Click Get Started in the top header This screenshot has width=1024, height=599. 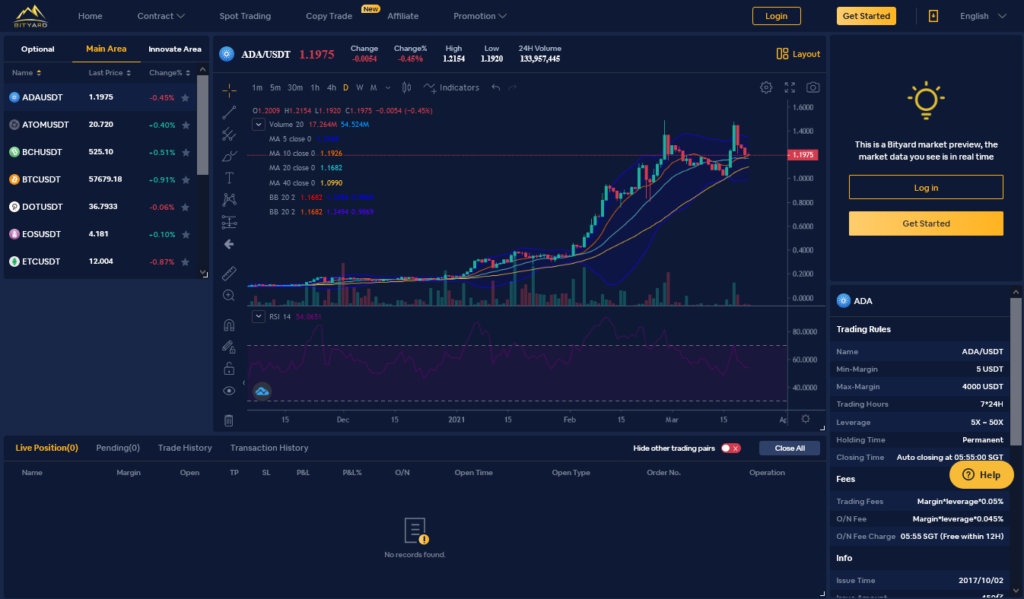pos(866,16)
